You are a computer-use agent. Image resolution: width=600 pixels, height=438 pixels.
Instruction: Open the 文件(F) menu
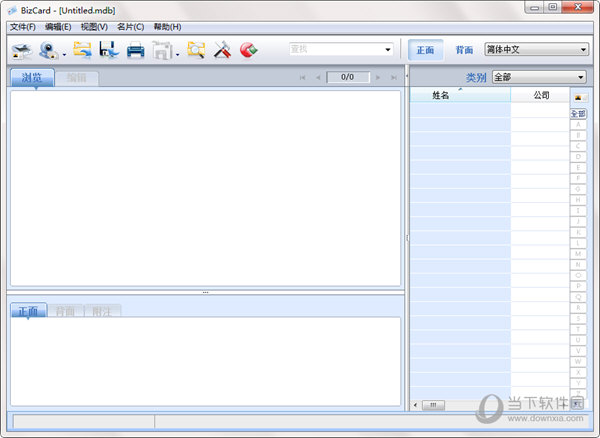coord(23,27)
